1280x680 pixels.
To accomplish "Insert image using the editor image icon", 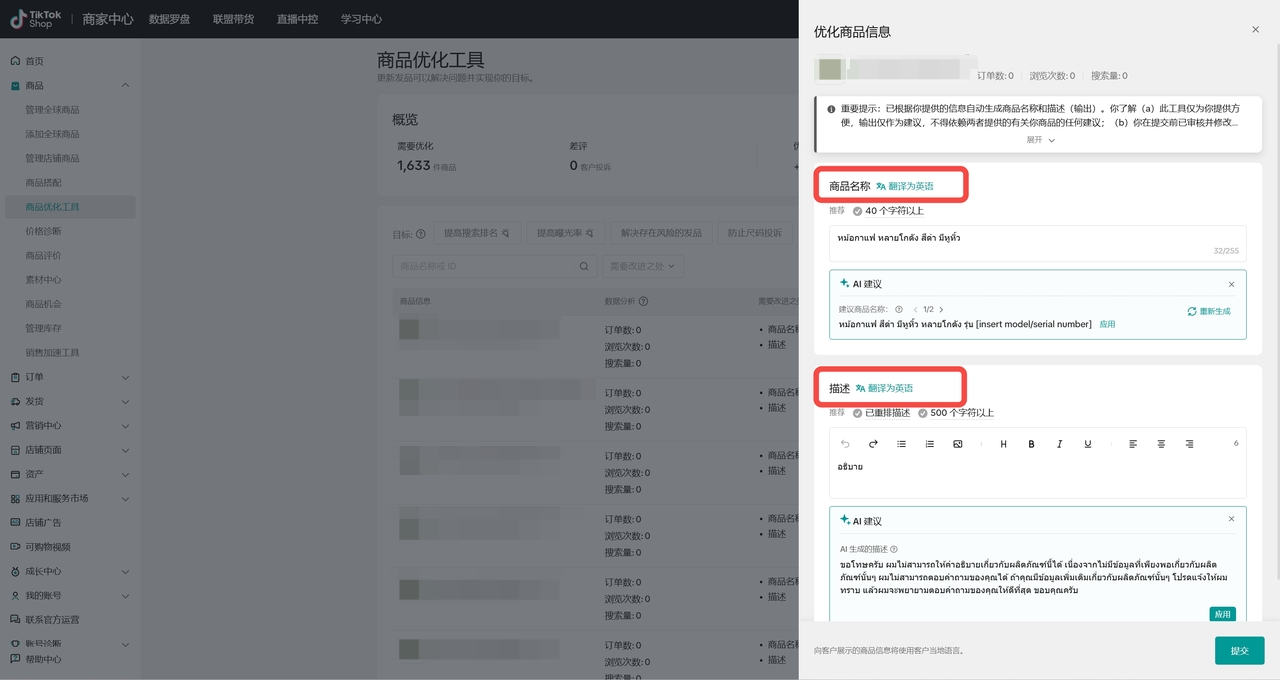I will click(x=957, y=444).
